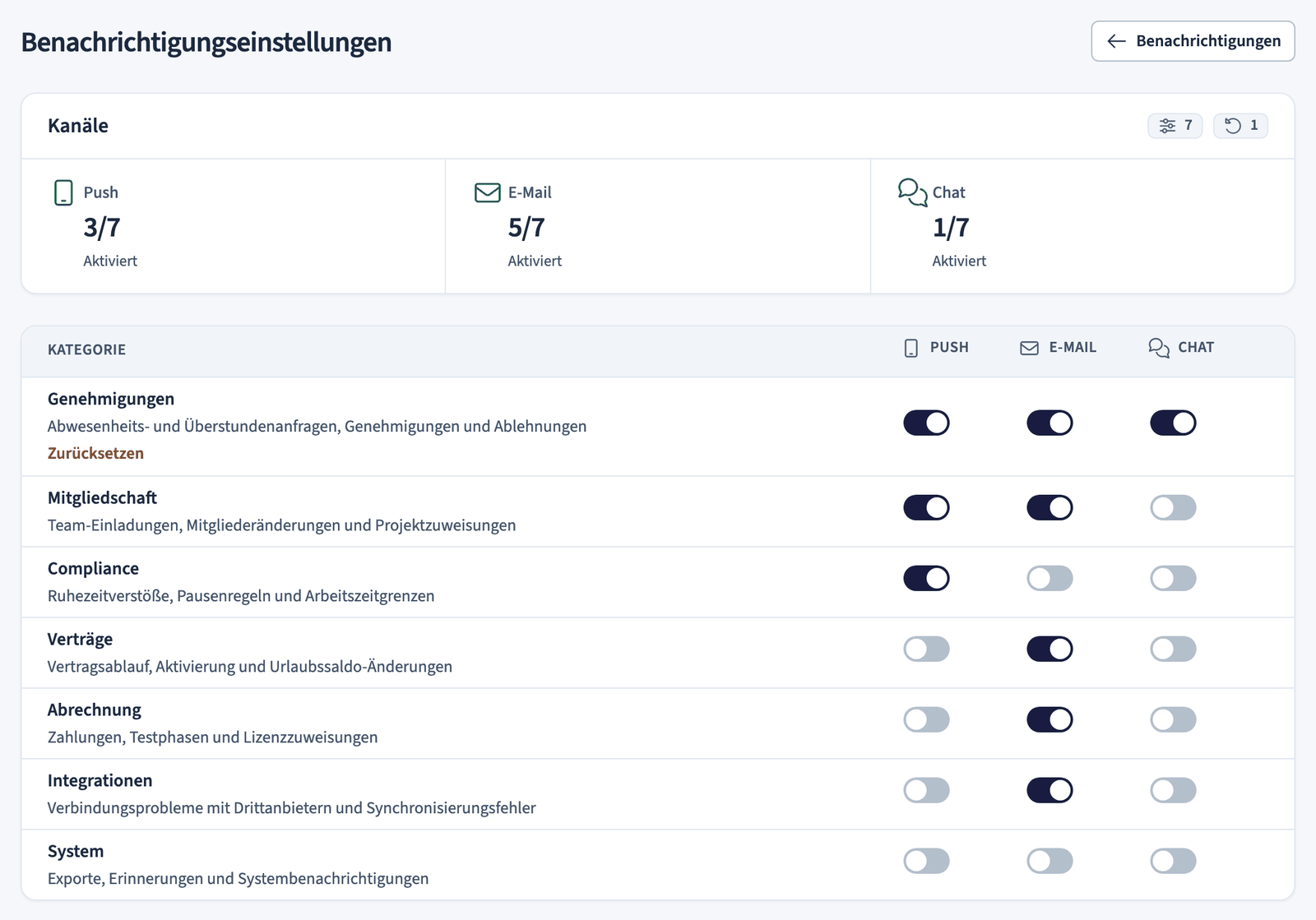The height and width of the screenshot is (920, 1316).
Task: Click the chat icon in CHAT column header
Action: [x=1159, y=348]
